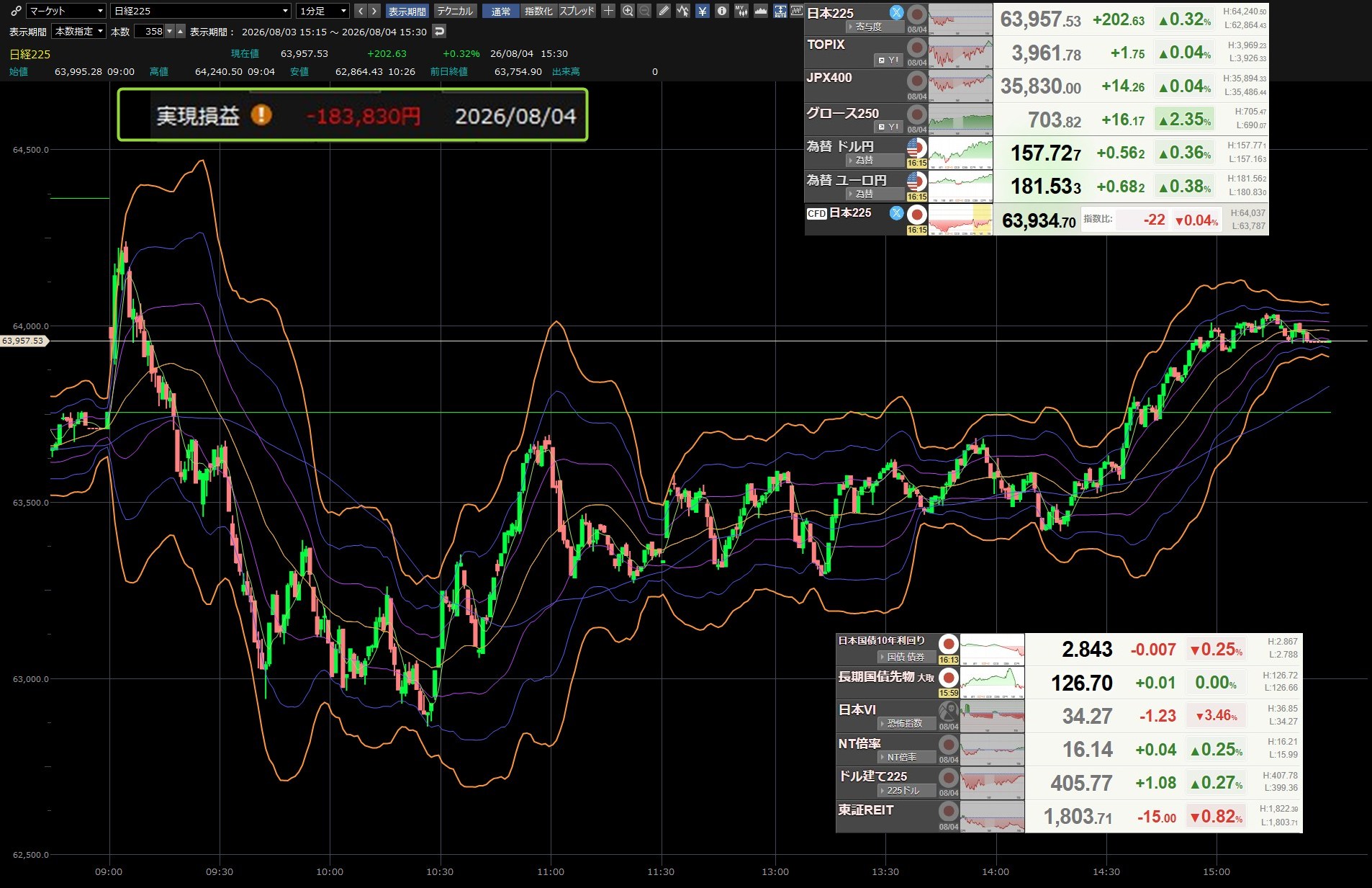Click the -183,830円 realized loss value

(x=364, y=116)
